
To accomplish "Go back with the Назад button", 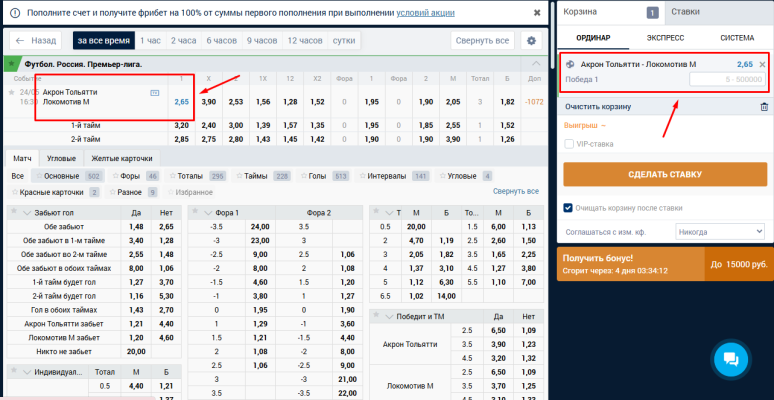I will pyautogui.click(x=35, y=40).
